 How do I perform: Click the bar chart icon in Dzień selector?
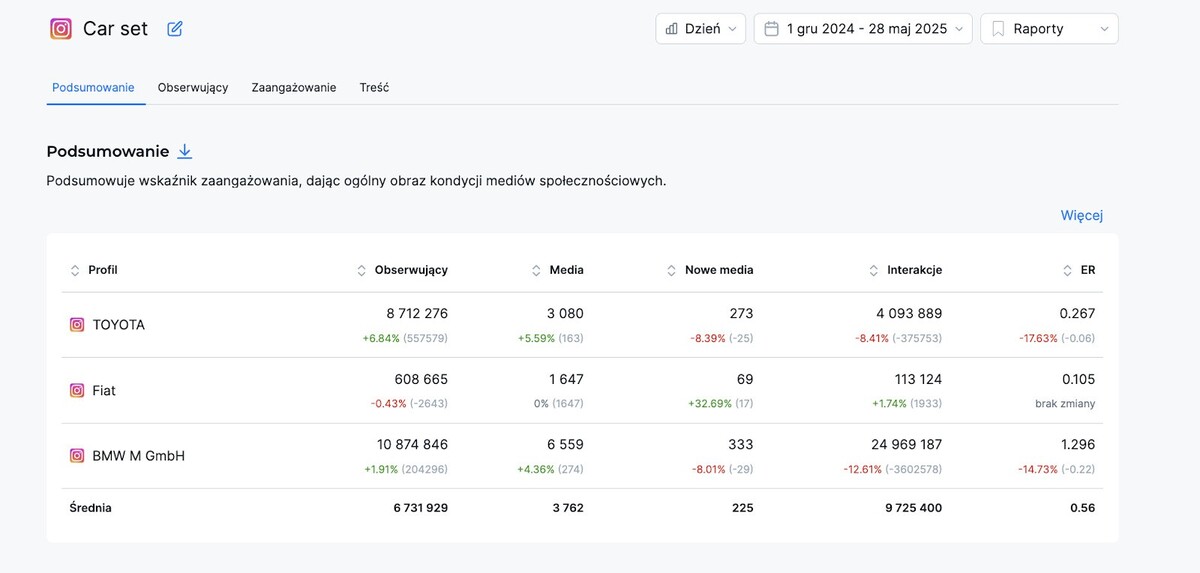pos(672,29)
